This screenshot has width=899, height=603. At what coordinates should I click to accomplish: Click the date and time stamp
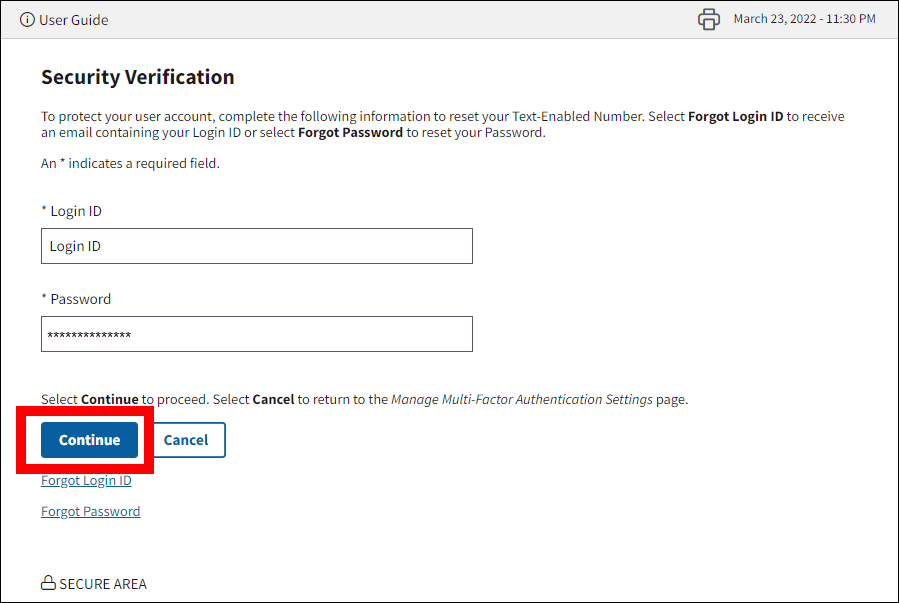[x=804, y=19]
